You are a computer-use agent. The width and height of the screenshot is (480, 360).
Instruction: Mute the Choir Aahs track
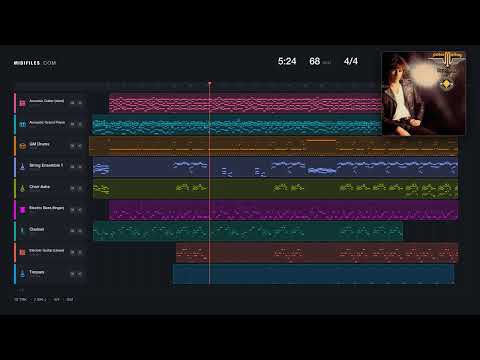coord(72,188)
